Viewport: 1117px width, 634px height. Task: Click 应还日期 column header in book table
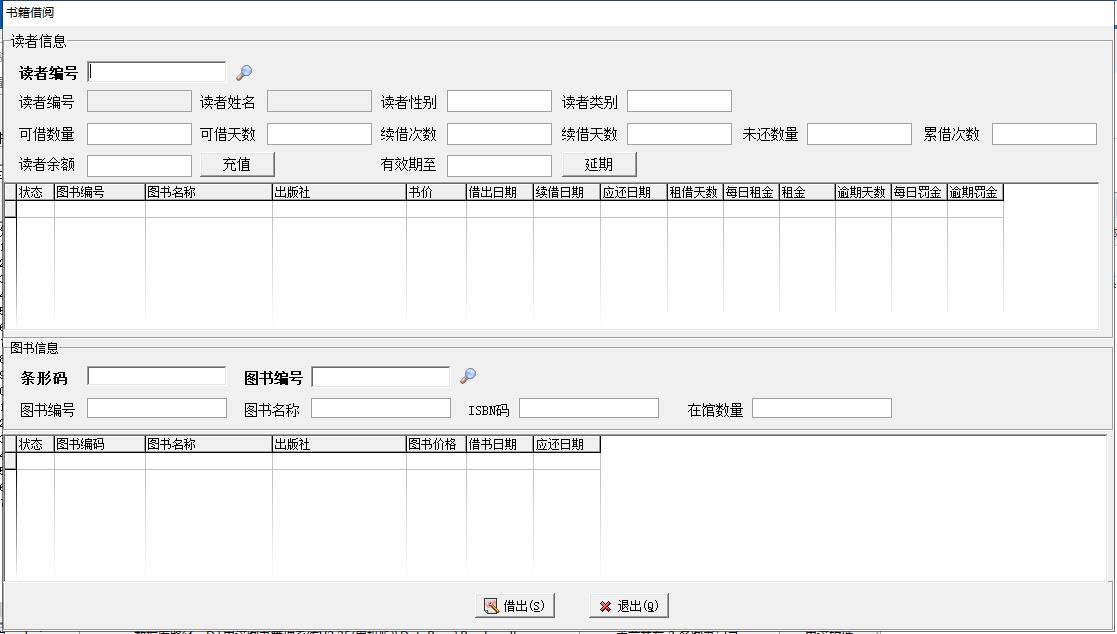coord(566,445)
